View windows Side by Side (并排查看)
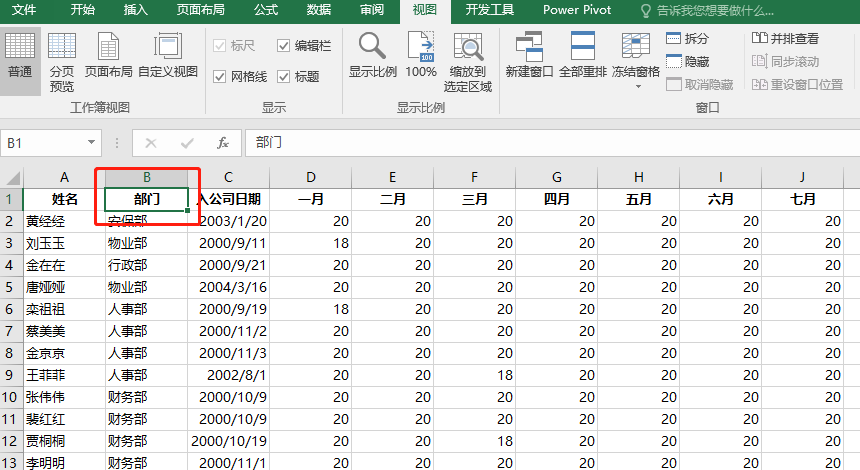Viewport: 860px width, 470px height. pyautogui.click(x=785, y=38)
